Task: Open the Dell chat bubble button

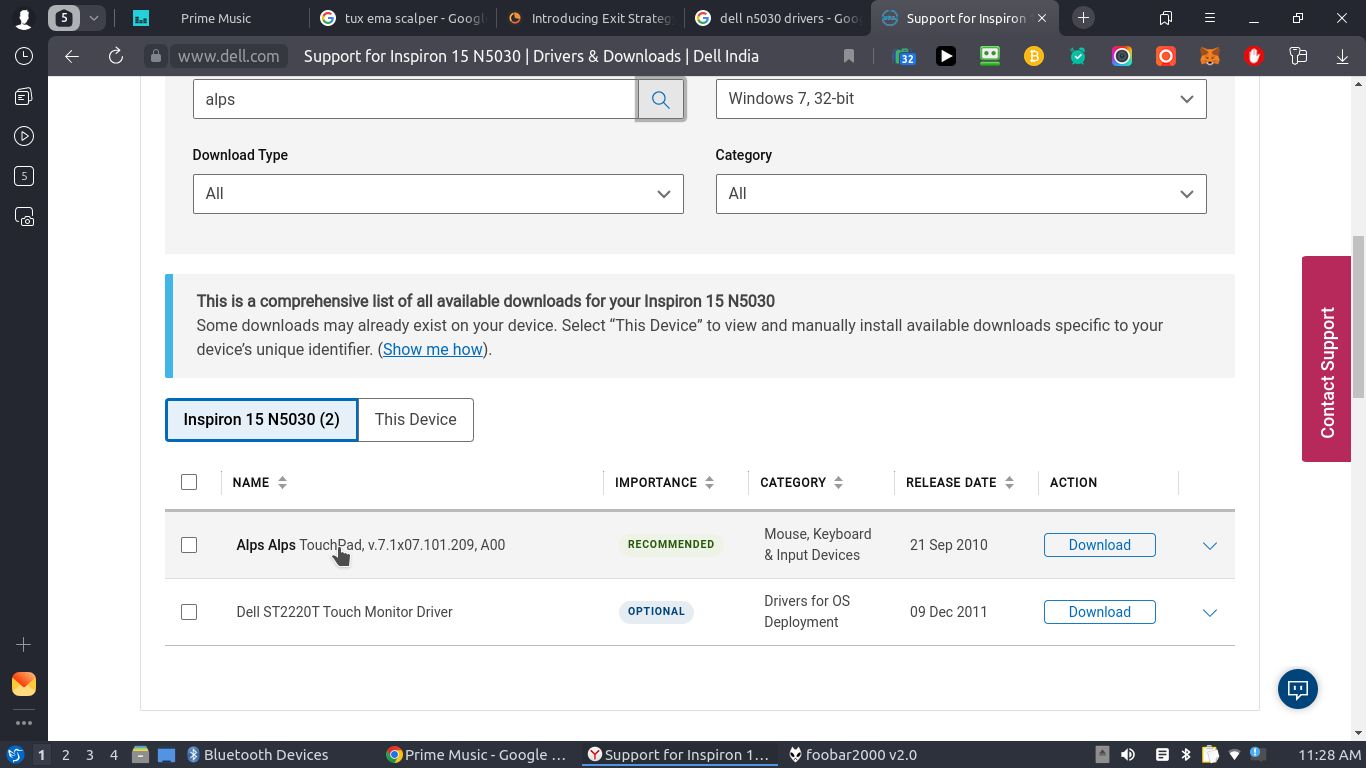Action: pyautogui.click(x=1298, y=689)
